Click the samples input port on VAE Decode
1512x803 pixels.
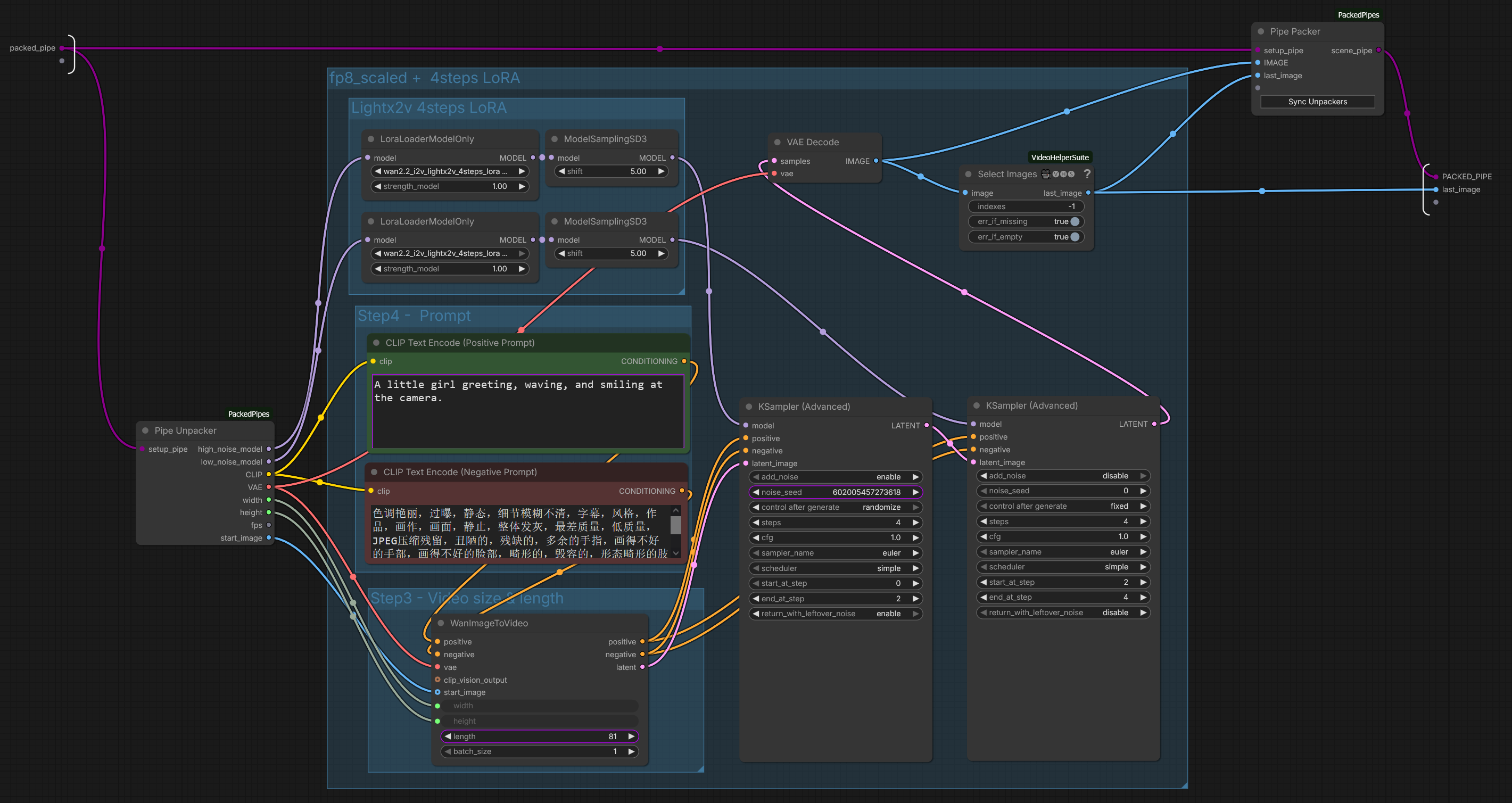coord(774,161)
